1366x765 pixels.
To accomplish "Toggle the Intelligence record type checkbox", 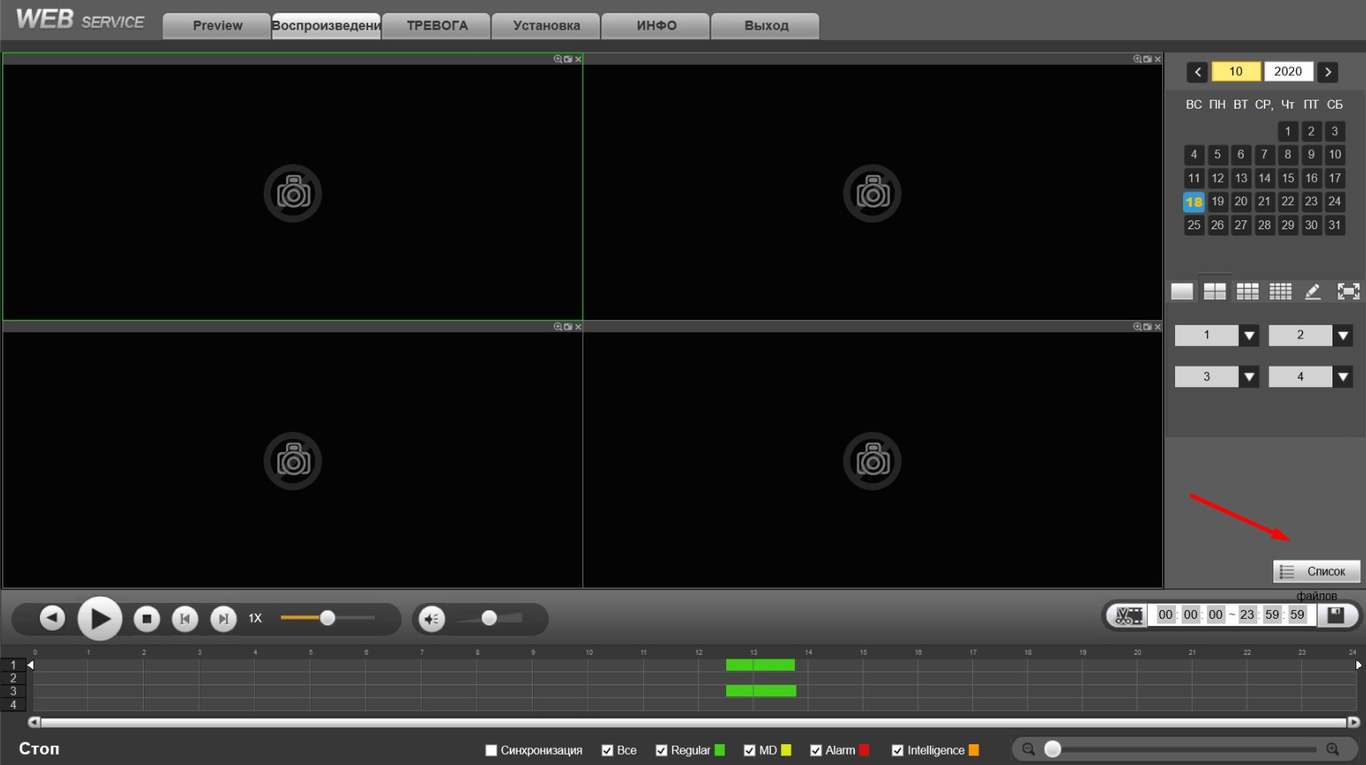I will 897,750.
